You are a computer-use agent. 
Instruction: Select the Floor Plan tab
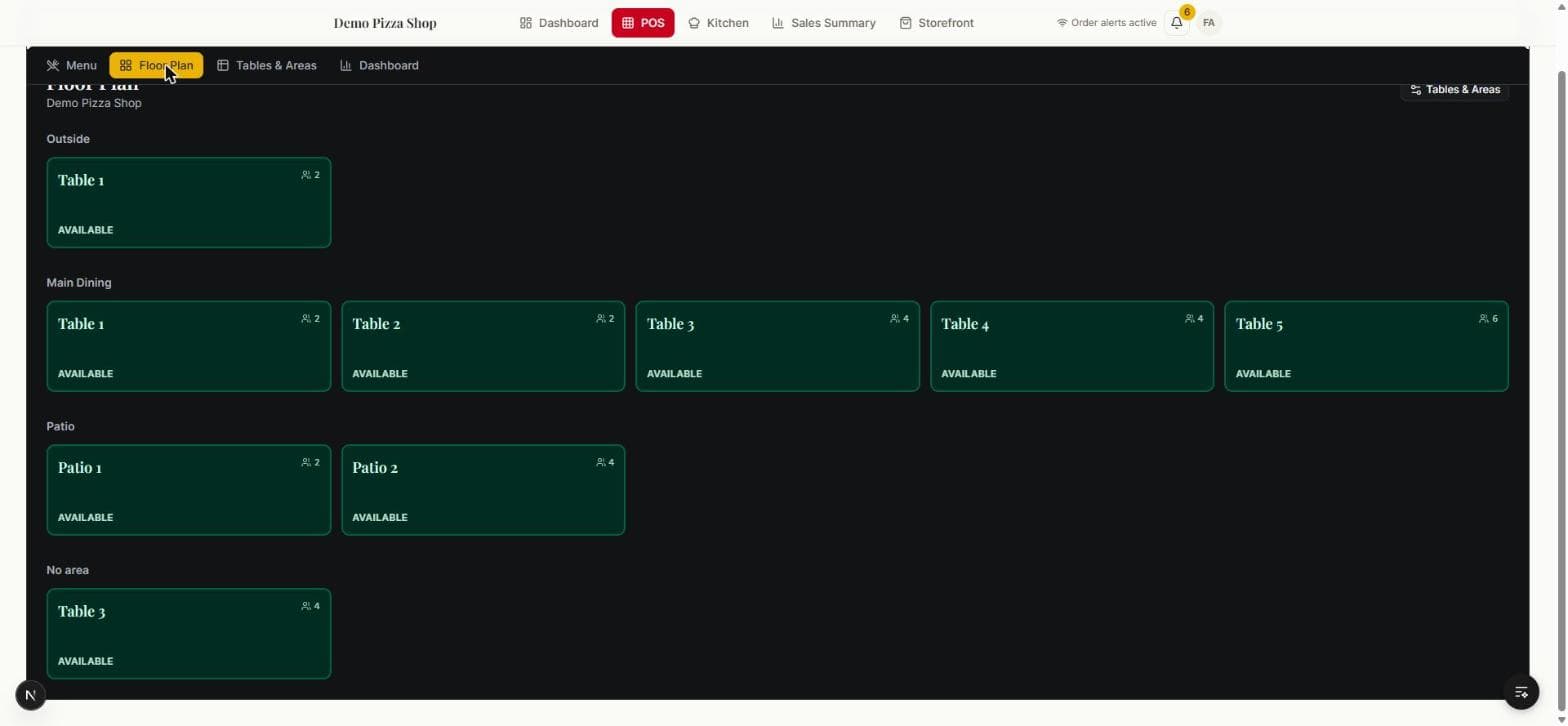click(x=156, y=66)
